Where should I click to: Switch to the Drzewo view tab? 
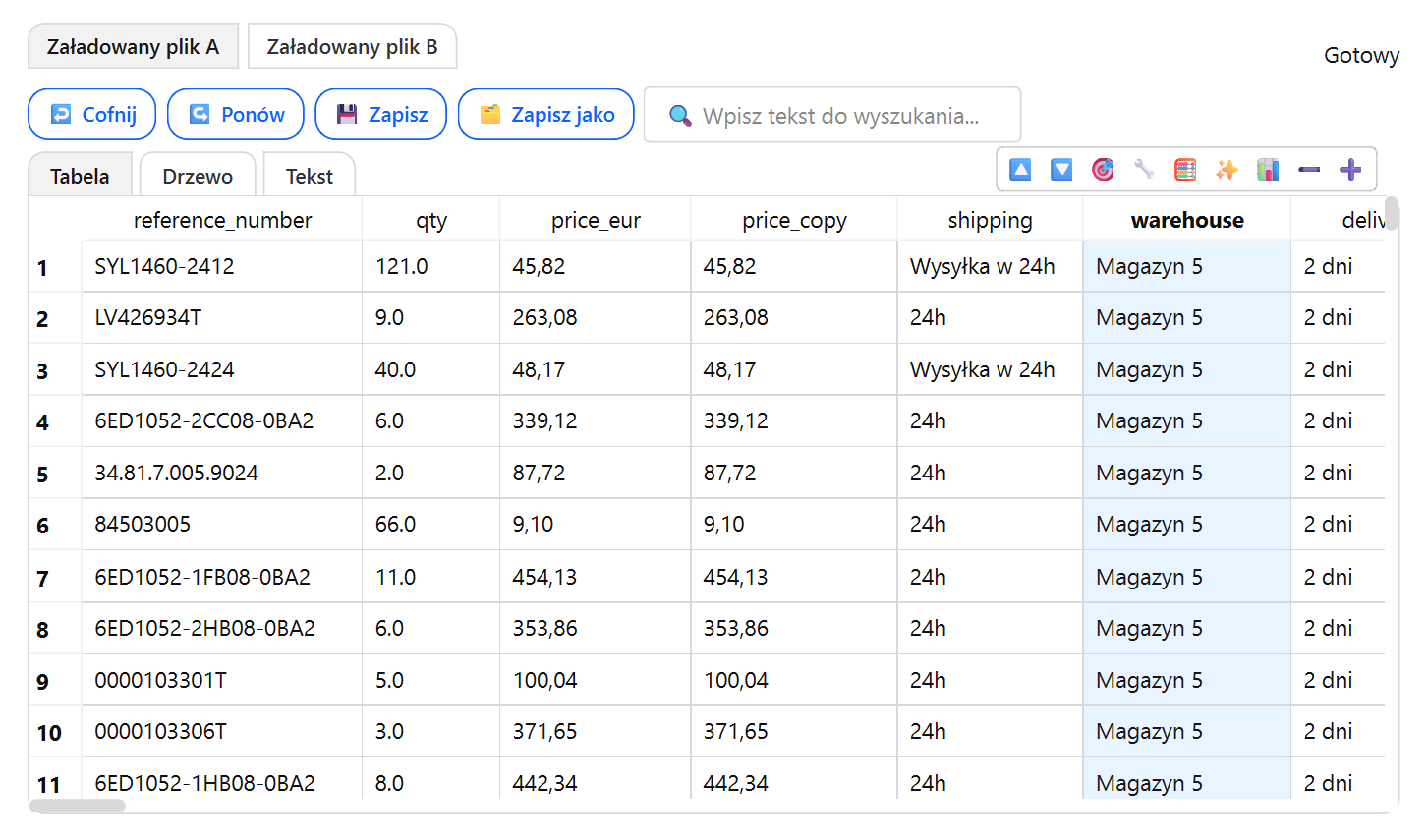click(x=198, y=176)
